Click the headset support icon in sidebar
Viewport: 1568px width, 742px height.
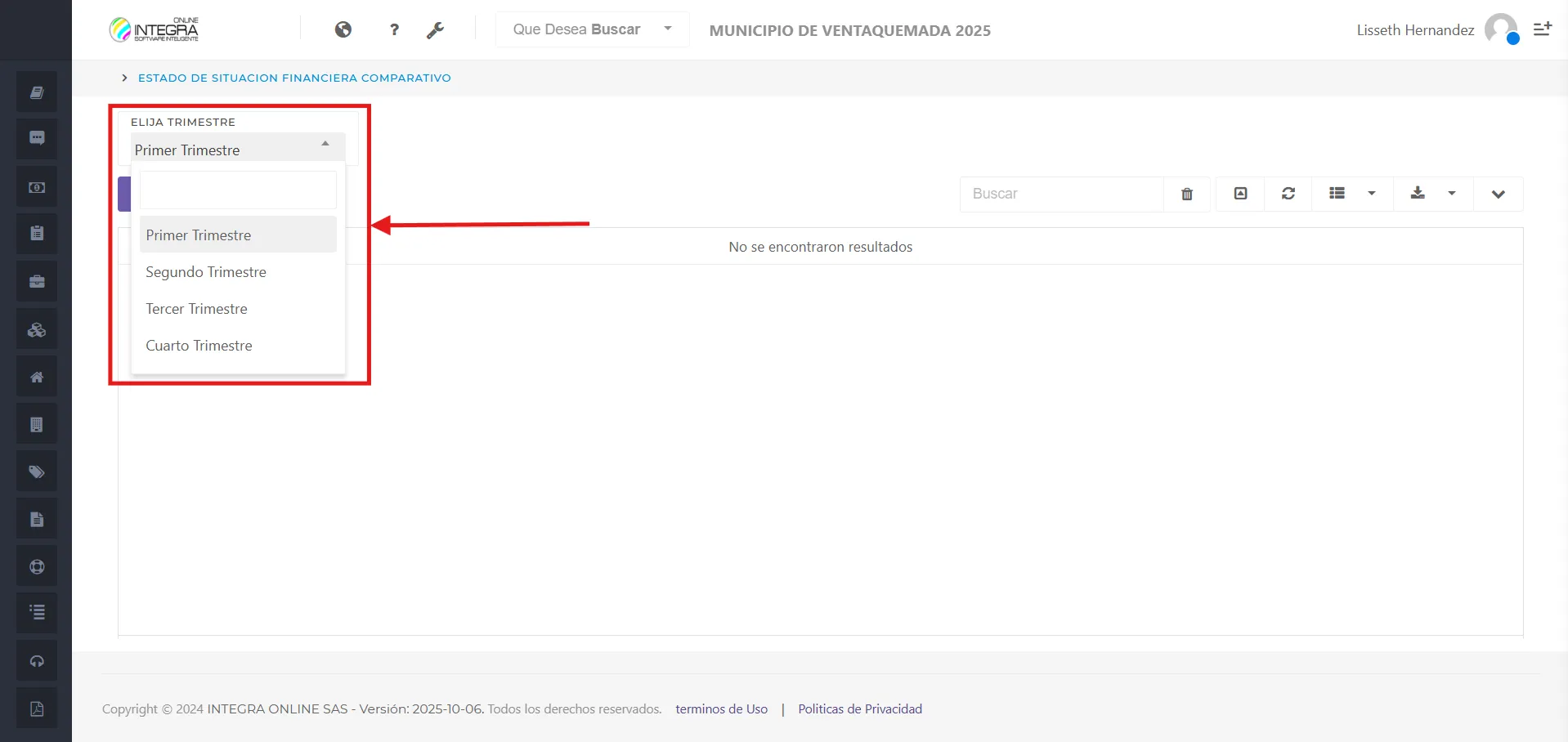(x=37, y=661)
